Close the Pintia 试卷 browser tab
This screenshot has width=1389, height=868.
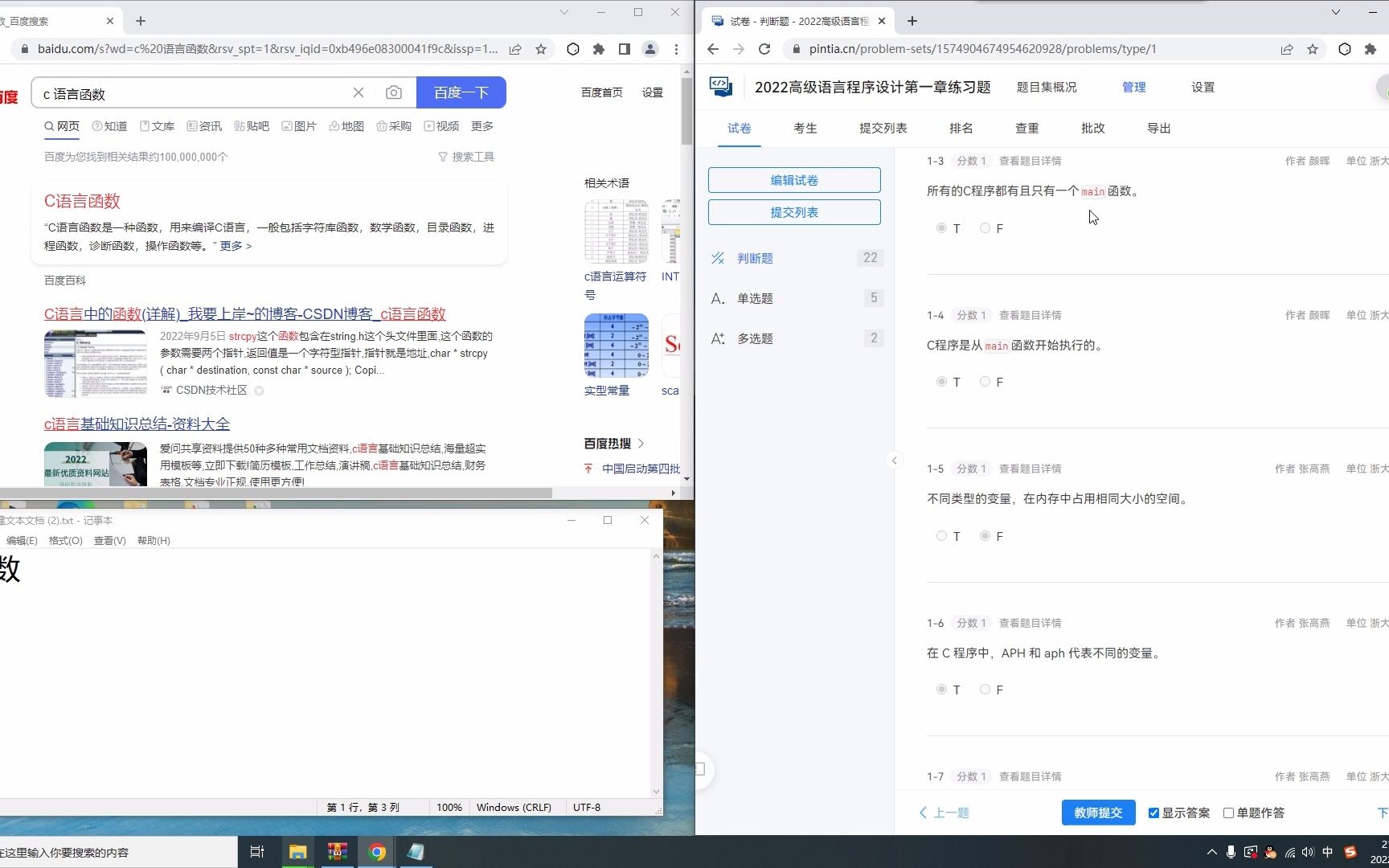[882, 21]
